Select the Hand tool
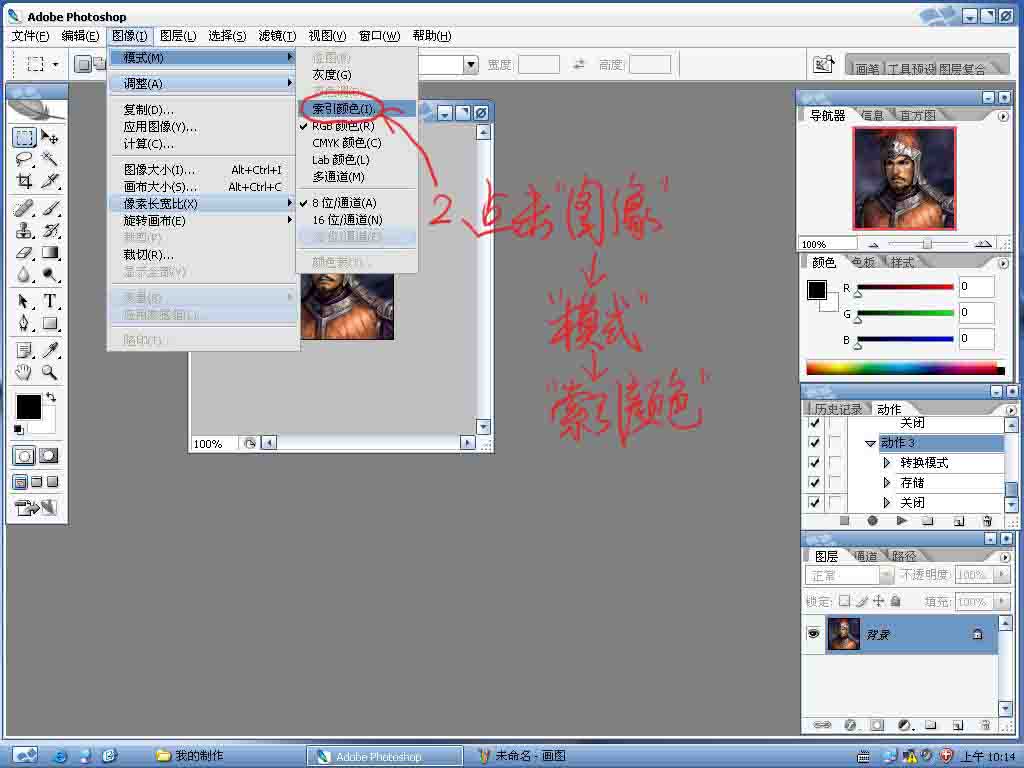Image resolution: width=1024 pixels, height=768 pixels. coord(24,373)
